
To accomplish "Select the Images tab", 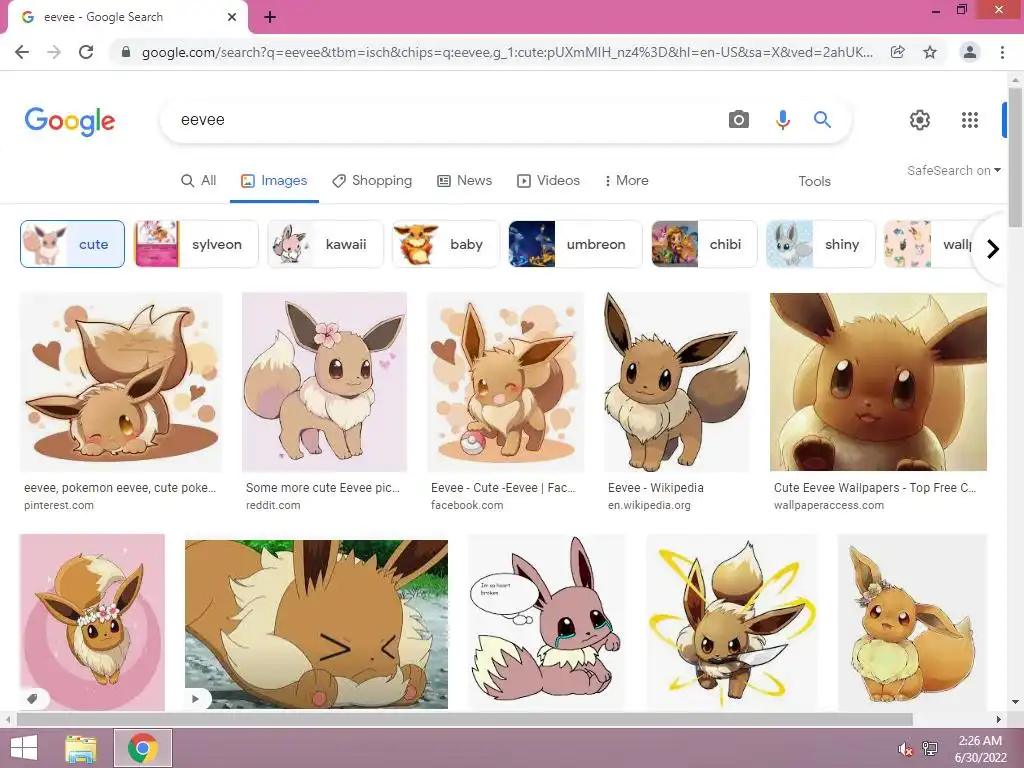I will pyautogui.click(x=274, y=180).
